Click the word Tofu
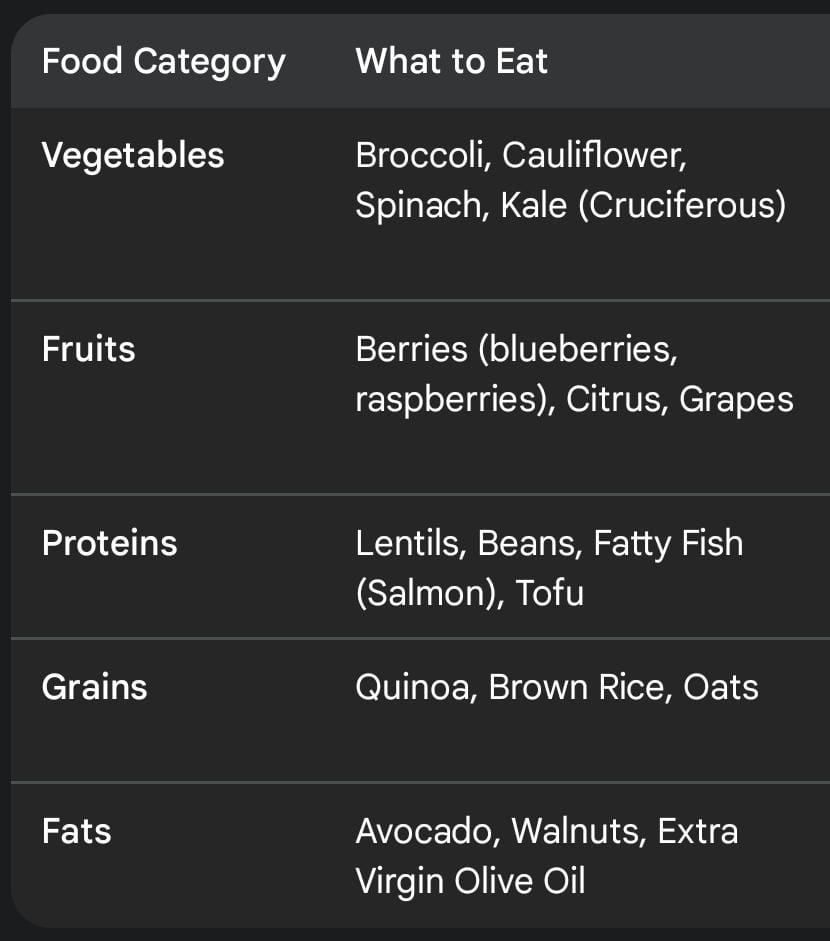 [x=549, y=594]
